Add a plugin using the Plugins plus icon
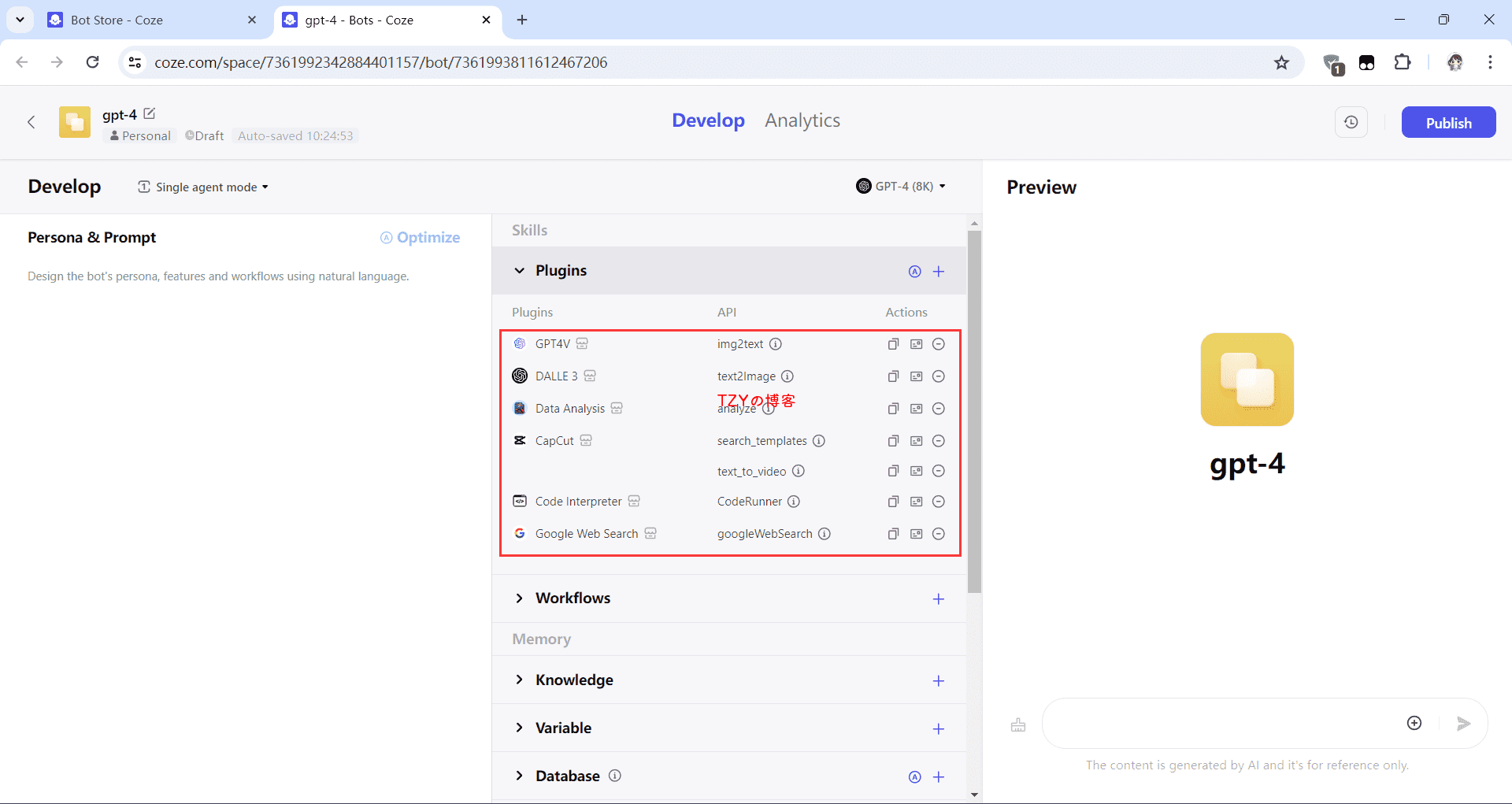The width and height of the screenshot is (1512, 804). [938, 272]
